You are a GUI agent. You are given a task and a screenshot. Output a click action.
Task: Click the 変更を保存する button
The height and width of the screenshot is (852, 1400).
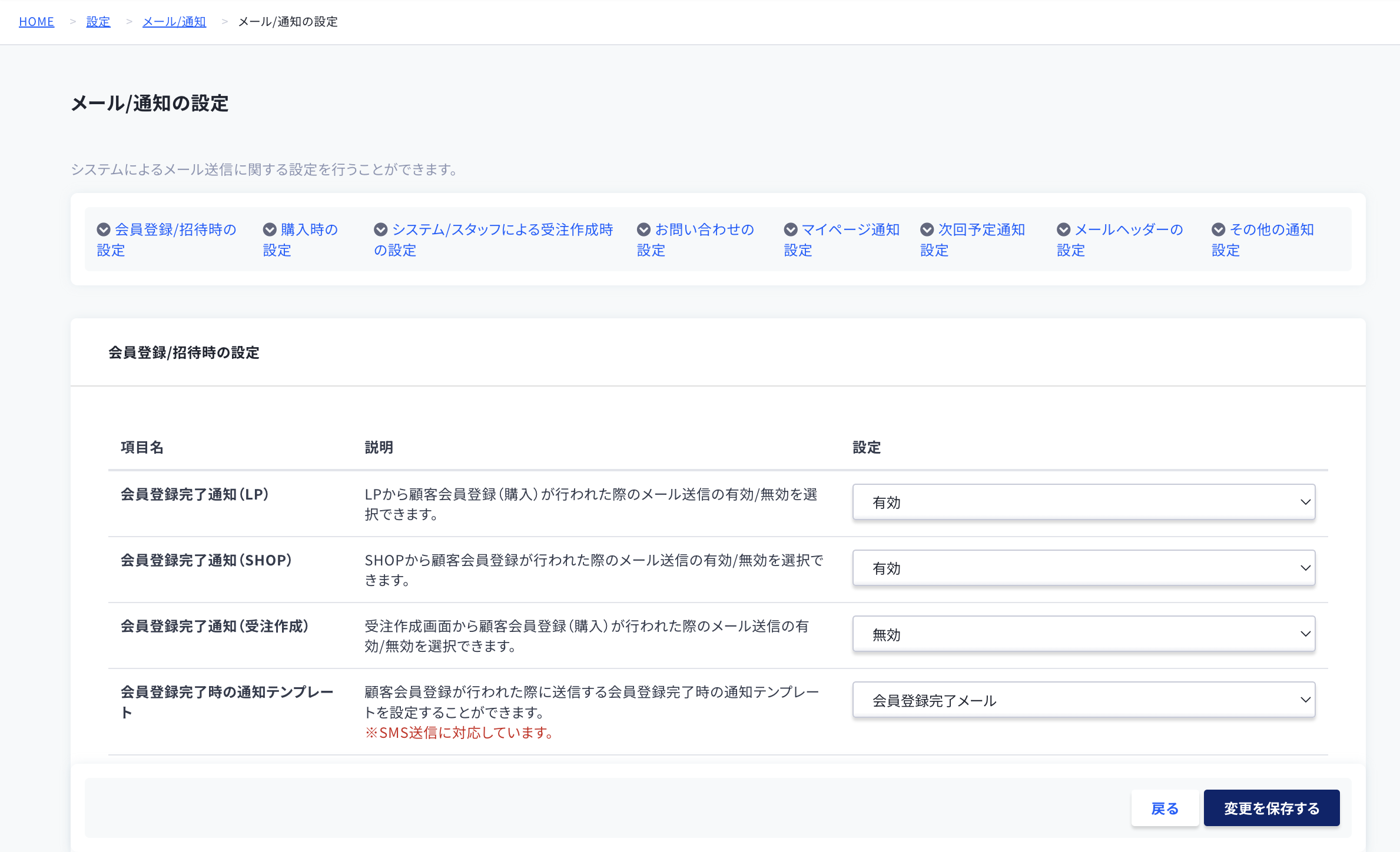pyautogui.click(x=1272, y=808)
